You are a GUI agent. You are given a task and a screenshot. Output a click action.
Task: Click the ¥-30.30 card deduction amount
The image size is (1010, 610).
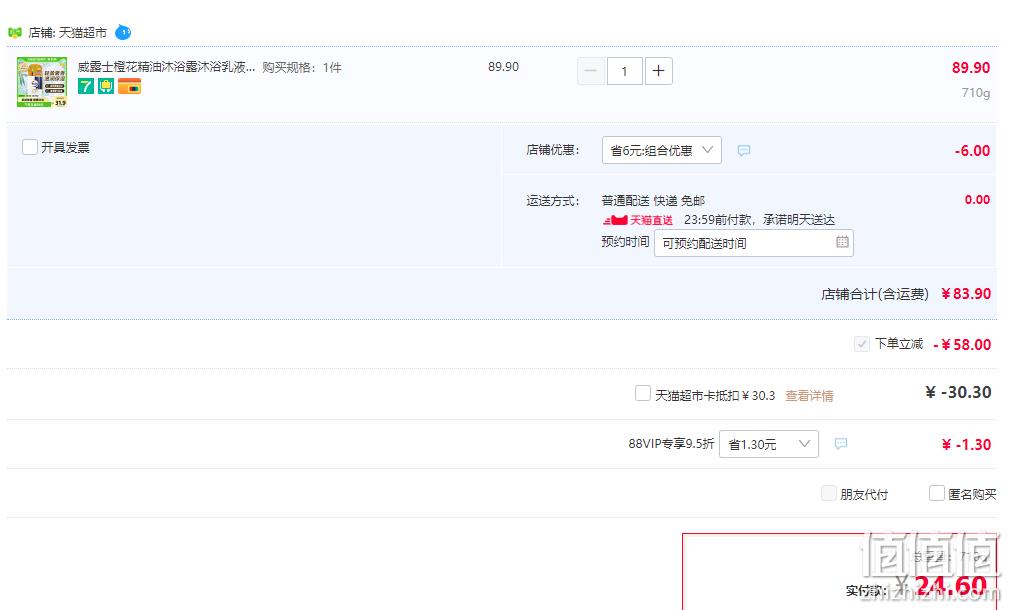tap(958, 392)
